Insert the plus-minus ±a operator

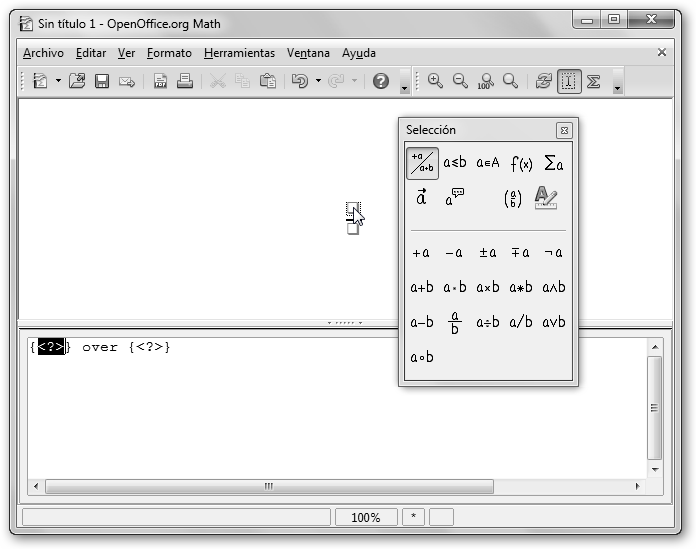(x=488, y=253)
